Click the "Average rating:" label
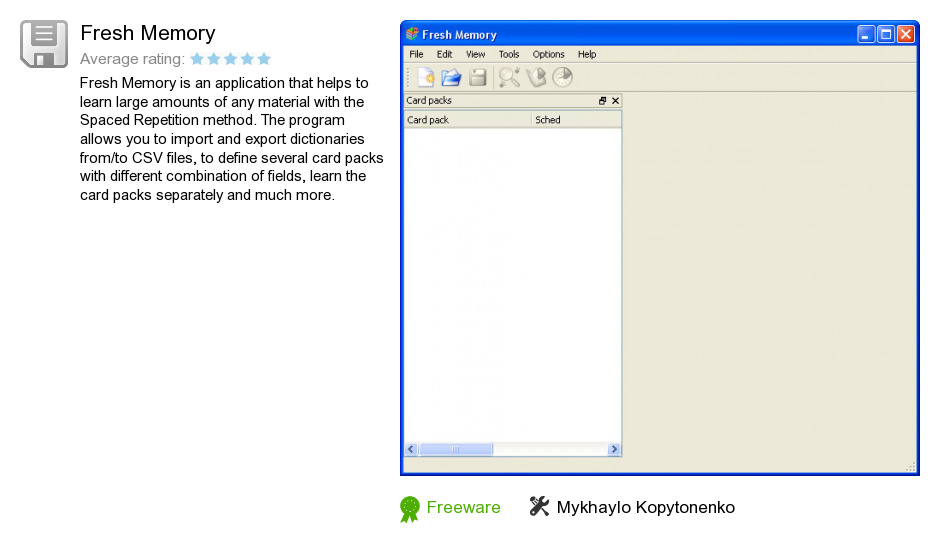940x553 pixels. tap(132, 59)
